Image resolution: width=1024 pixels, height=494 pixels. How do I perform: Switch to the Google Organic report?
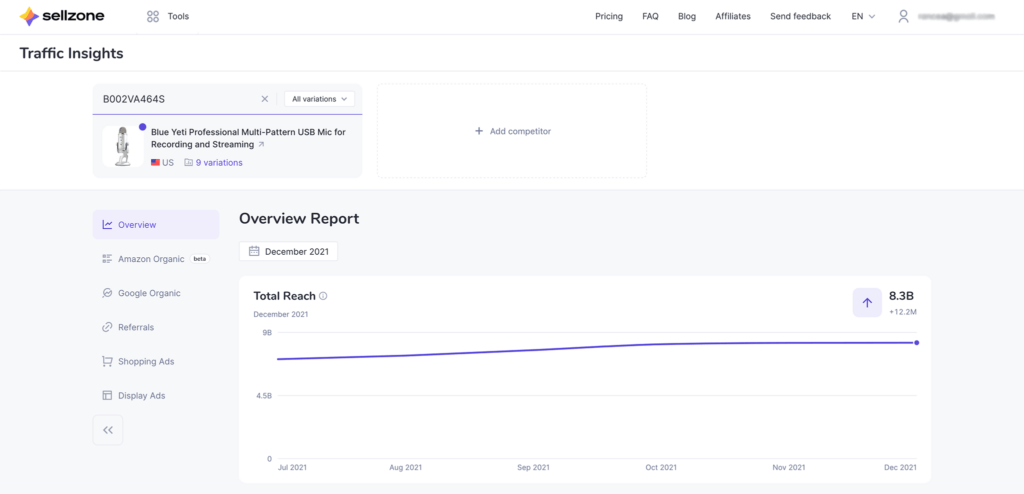[x=148, y=293]
